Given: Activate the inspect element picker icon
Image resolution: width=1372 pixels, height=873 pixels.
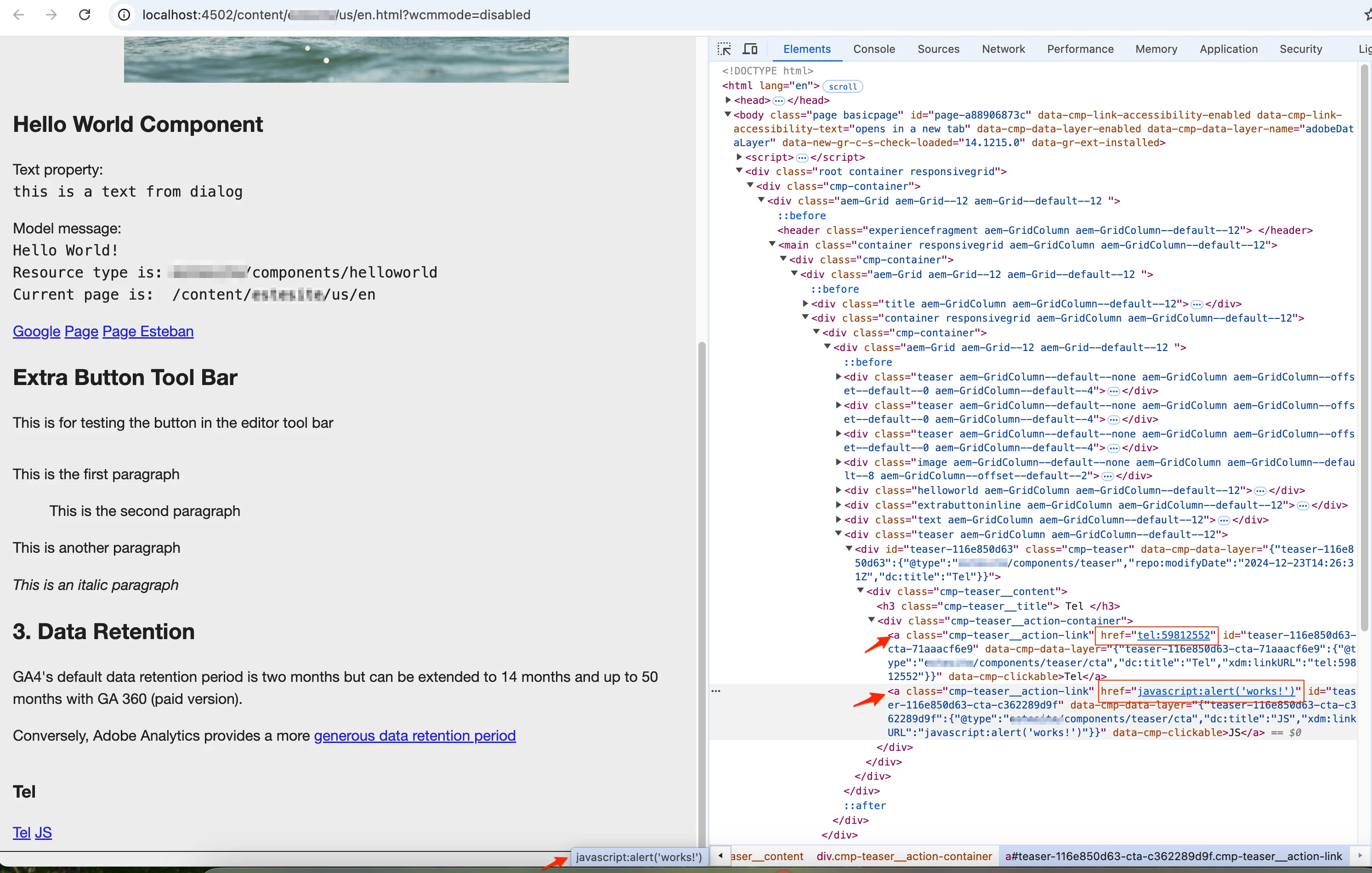Looking at the screenshot, I should click(x=724, y=49).
